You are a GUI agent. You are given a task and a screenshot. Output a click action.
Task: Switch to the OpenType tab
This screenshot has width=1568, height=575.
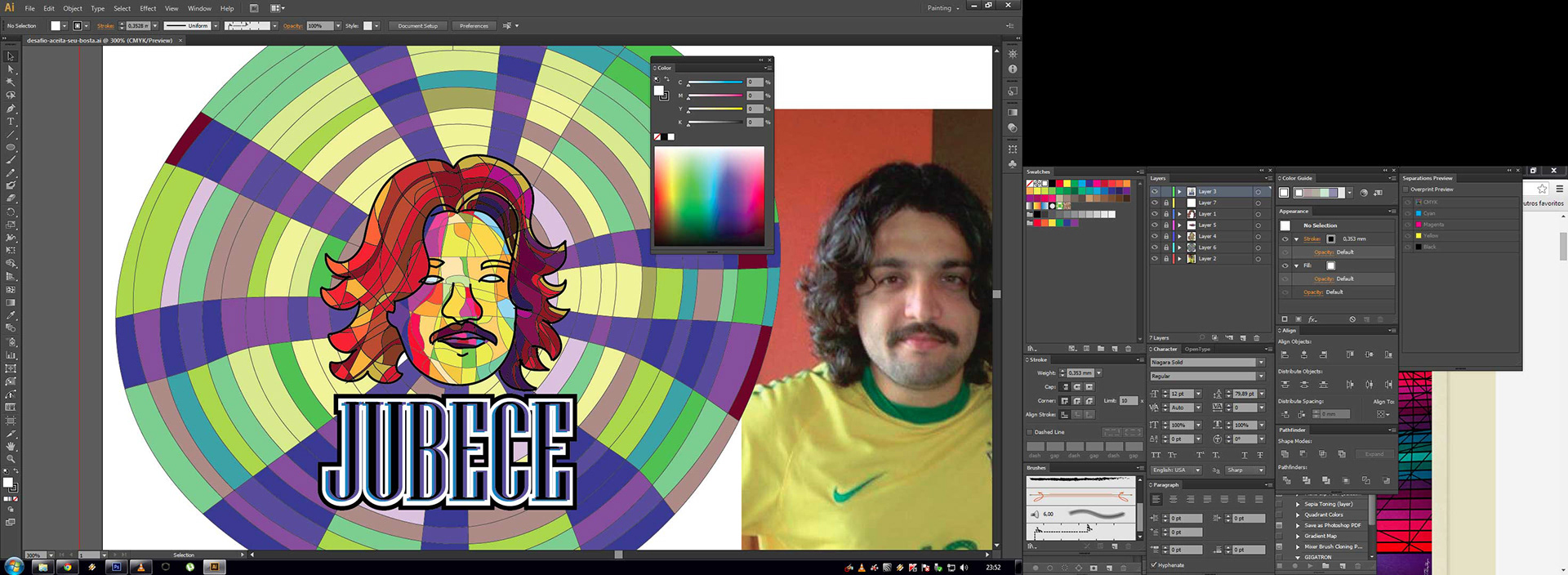click(1197, 350)
